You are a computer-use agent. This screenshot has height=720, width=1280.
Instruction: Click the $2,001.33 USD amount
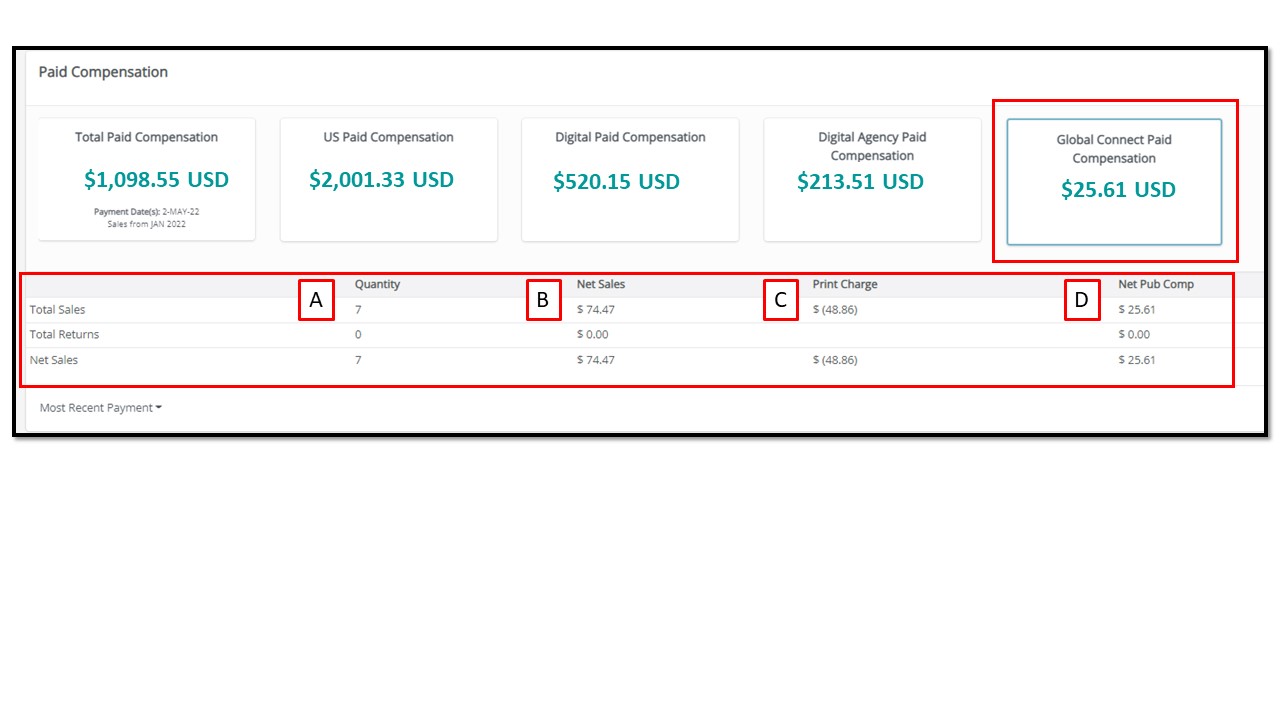(382, 180)
